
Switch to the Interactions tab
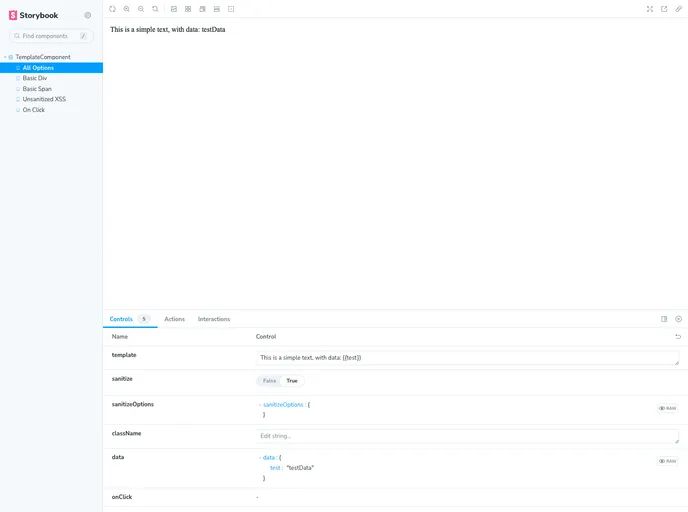[214, 319]
